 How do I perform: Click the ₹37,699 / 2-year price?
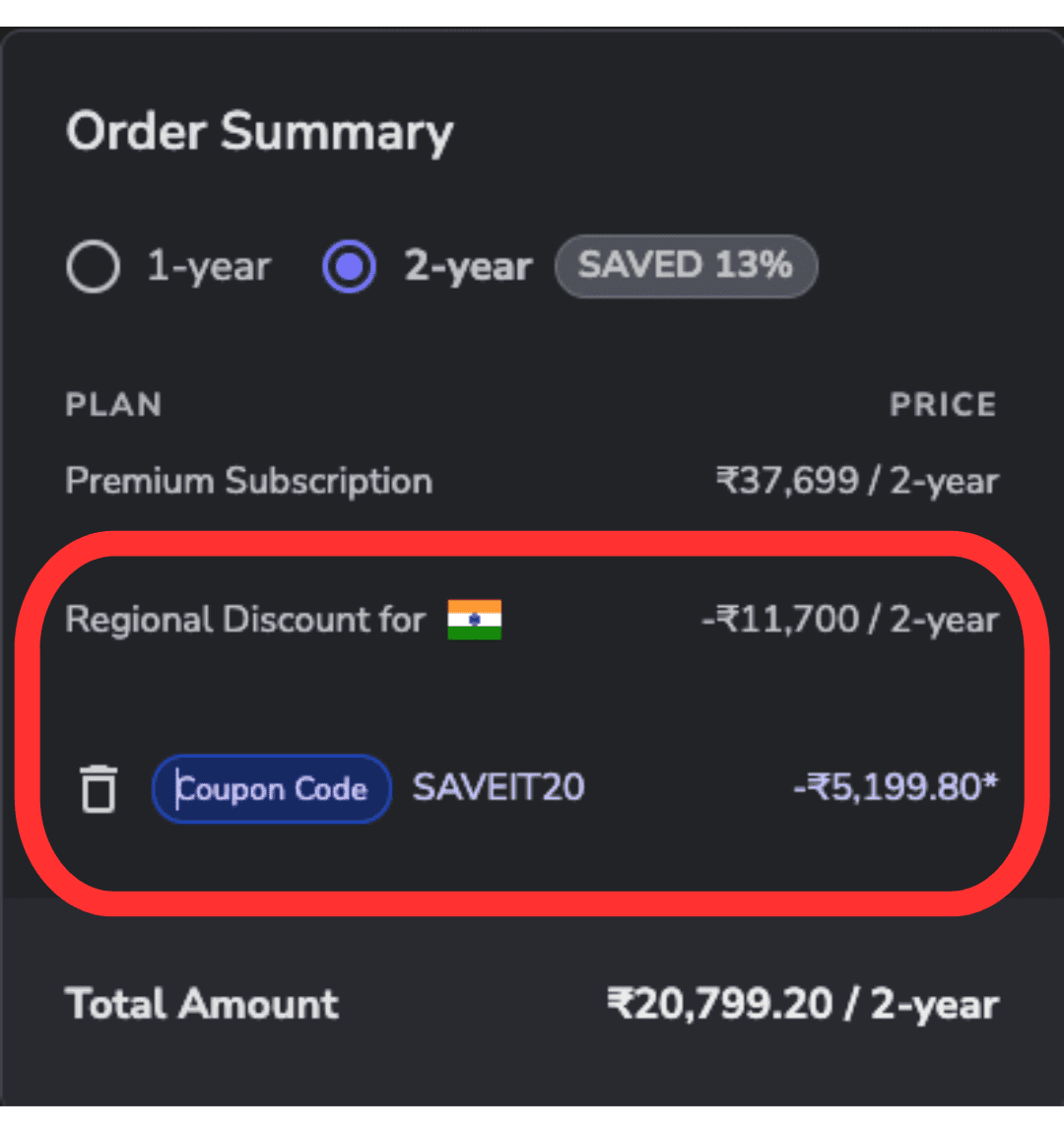(857, 481)
